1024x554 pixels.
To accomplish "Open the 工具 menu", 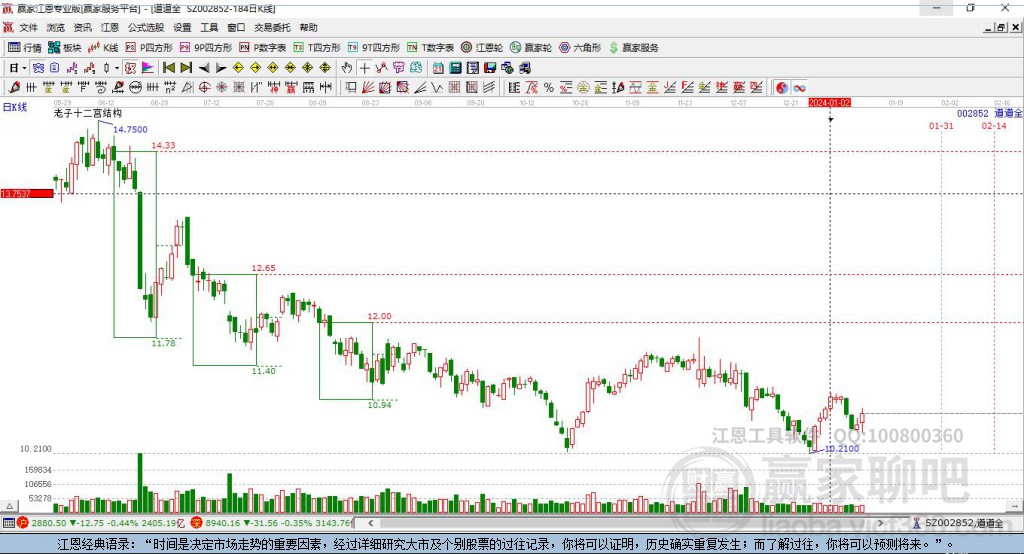I will click(x=209, y=27).
